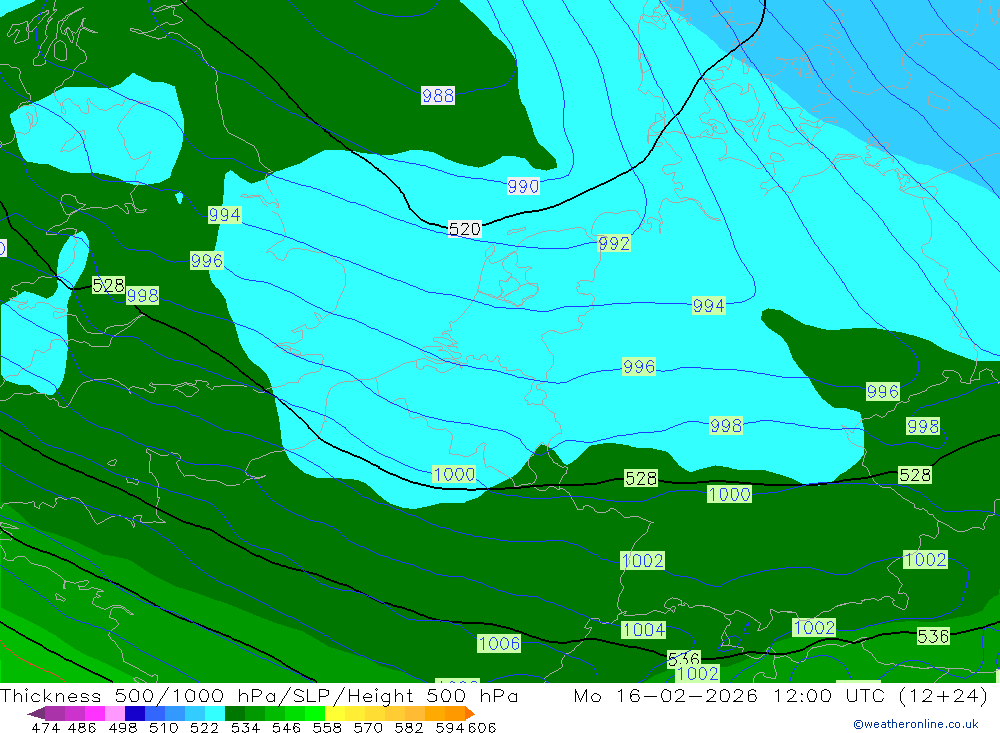Click the 1006 pressure label
The width and height of the screenshot is (1000, 733).
pos(499,643)
